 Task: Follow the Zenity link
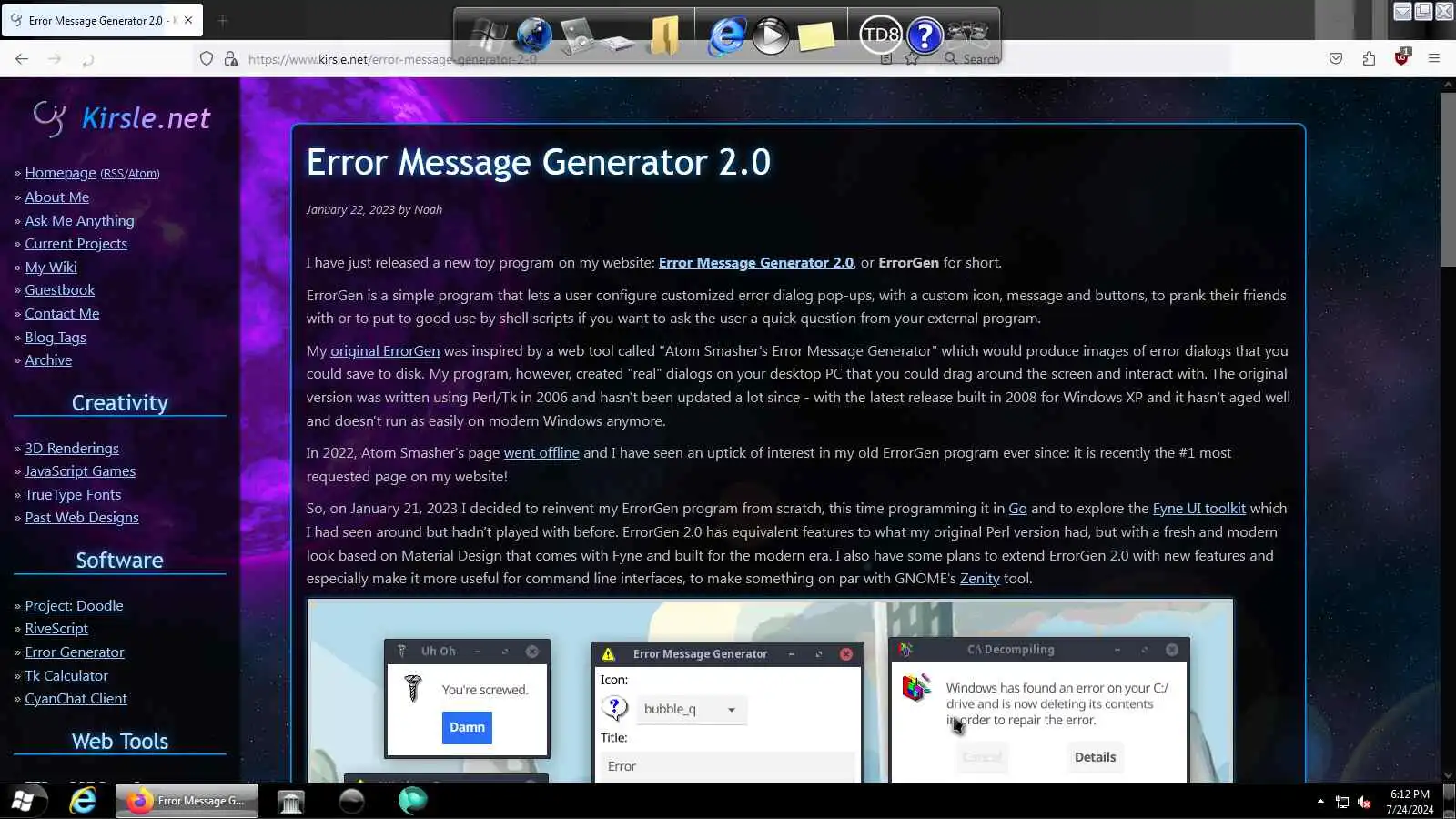click(x=980, y=579)
